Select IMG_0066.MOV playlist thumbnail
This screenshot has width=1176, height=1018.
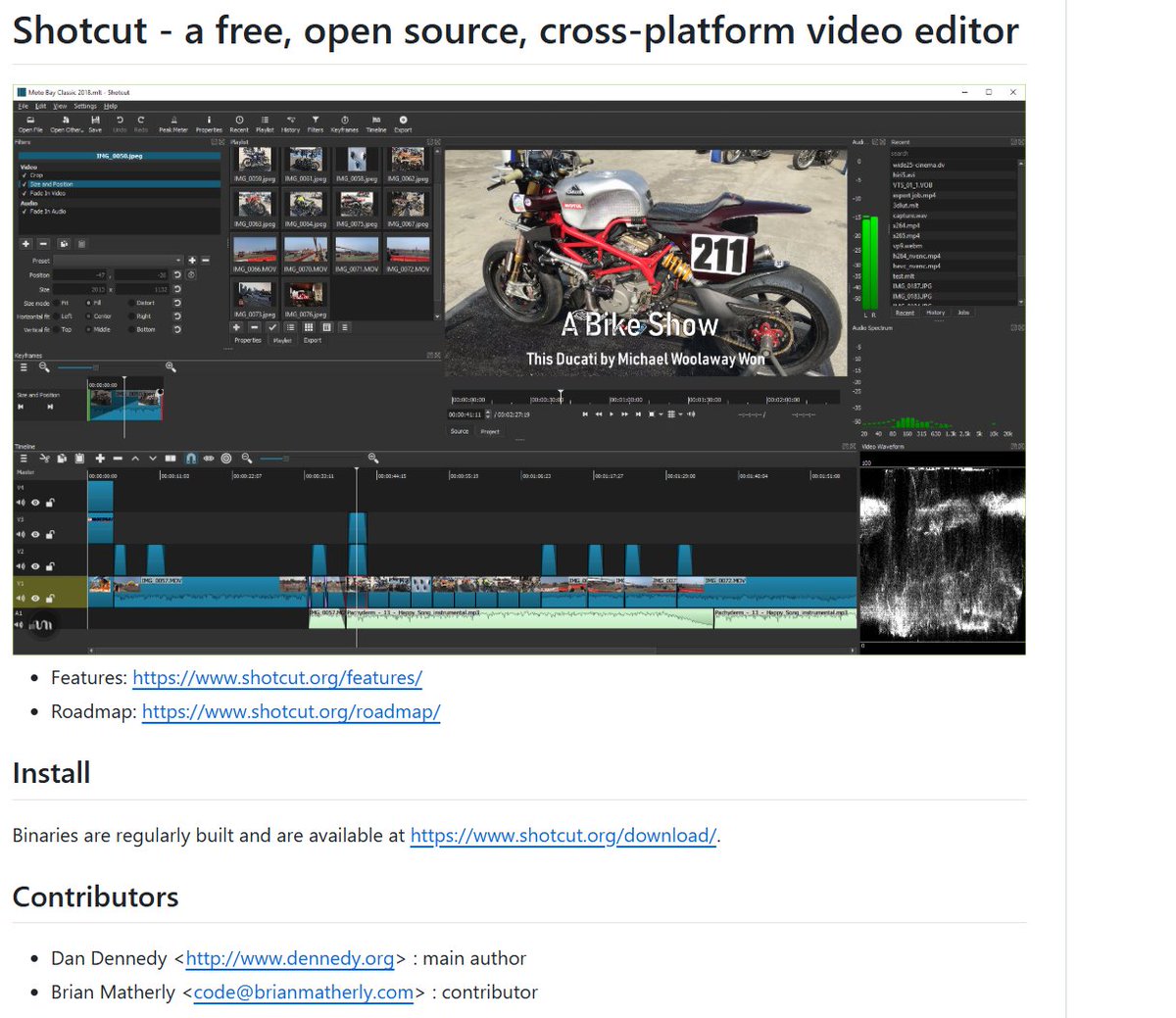click(x=255, y=256)
